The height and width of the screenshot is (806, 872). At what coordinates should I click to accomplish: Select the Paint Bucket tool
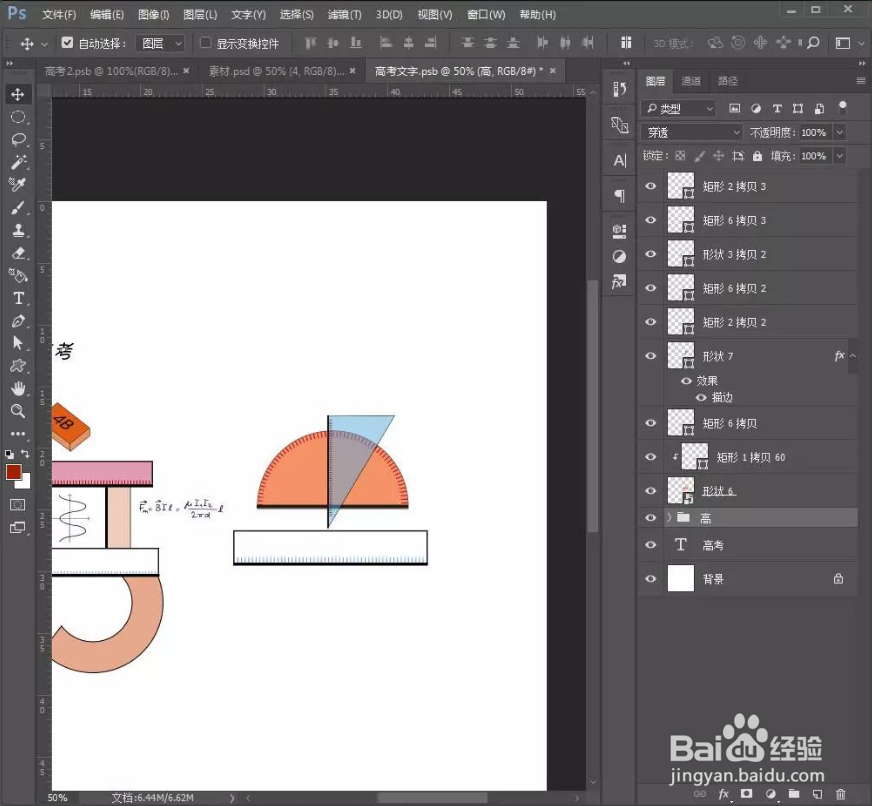tap(18, 275)
